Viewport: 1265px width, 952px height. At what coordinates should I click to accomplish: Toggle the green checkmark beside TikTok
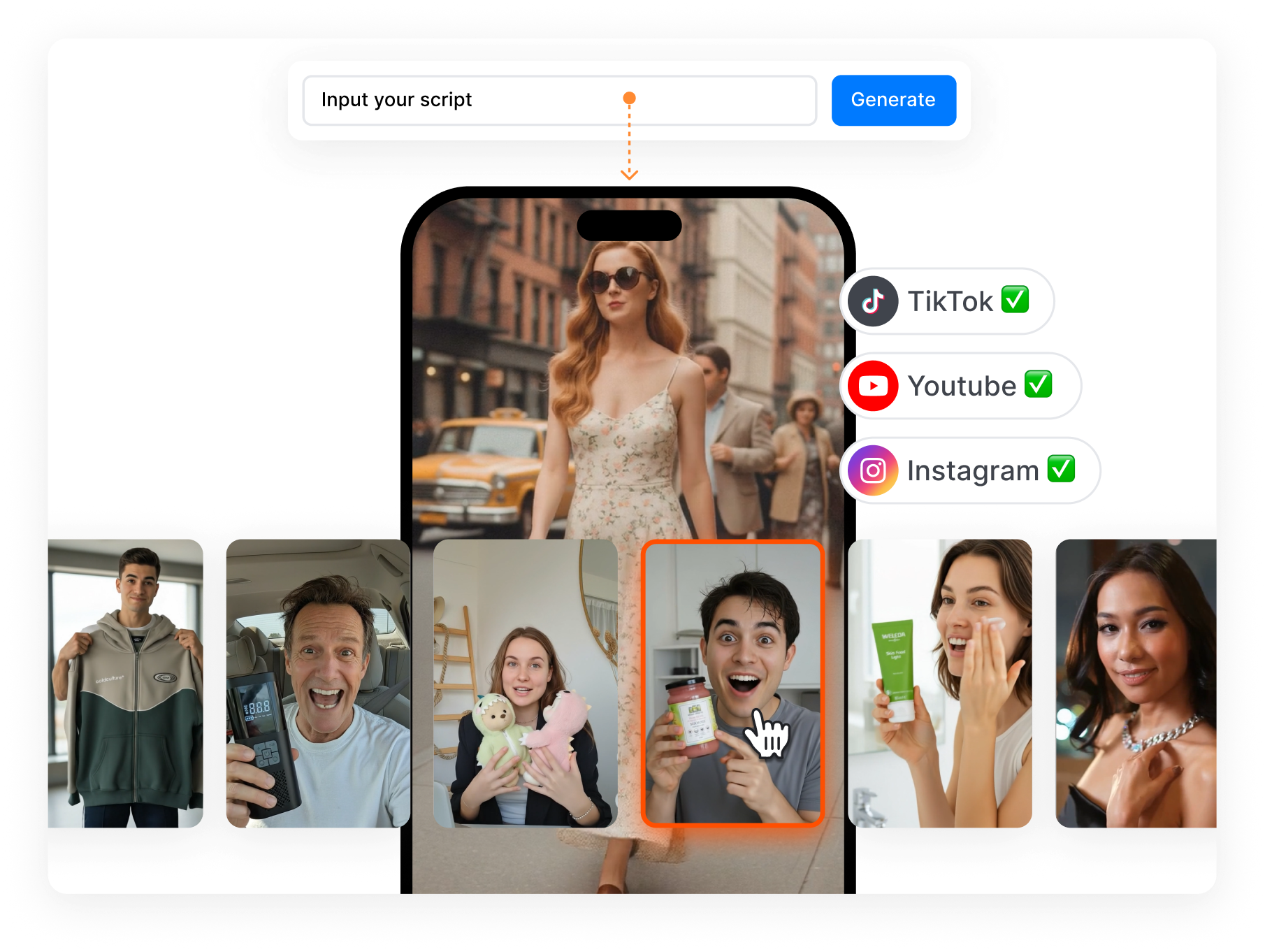pyautogui.click(x=1015, y=300)
